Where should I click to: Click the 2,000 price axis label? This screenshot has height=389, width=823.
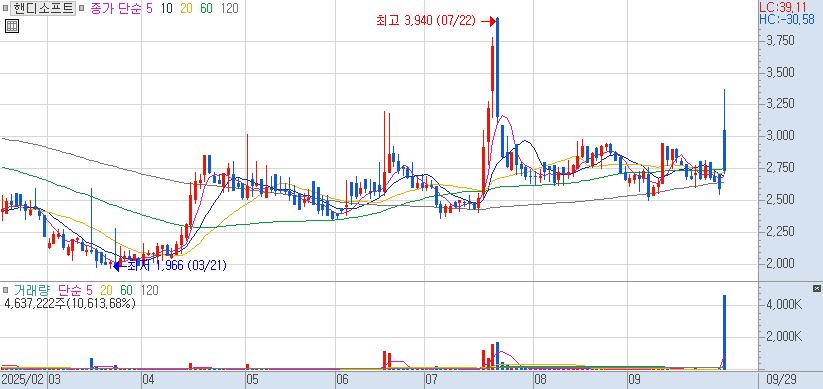[x=779, y=263]
